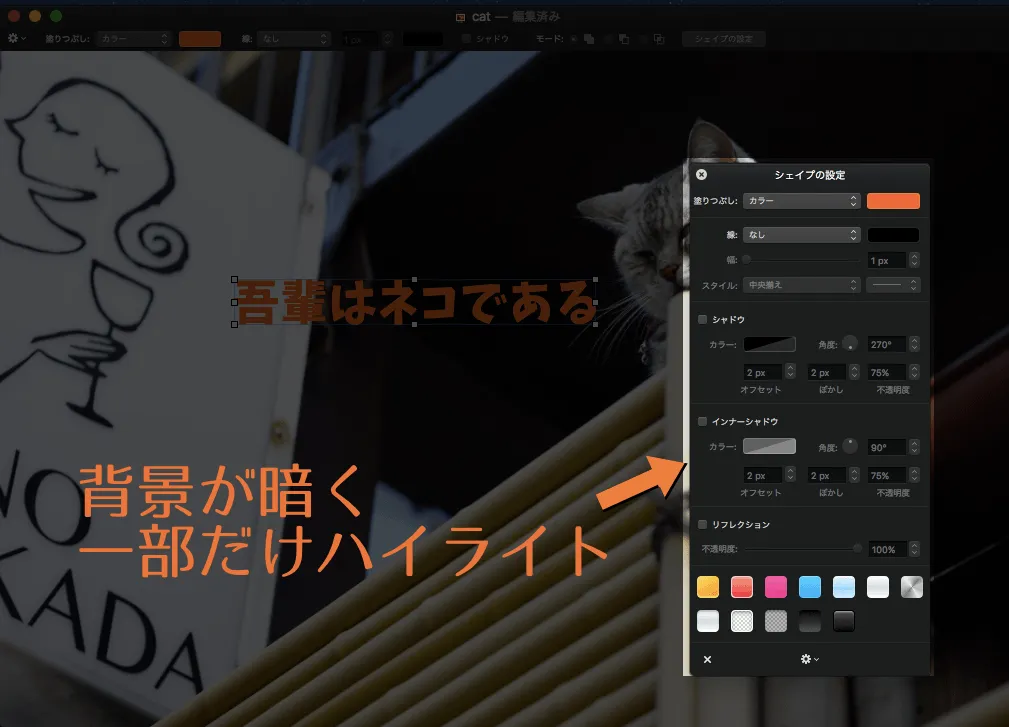Open the black stroke color well in the panel

coord(893,235)
